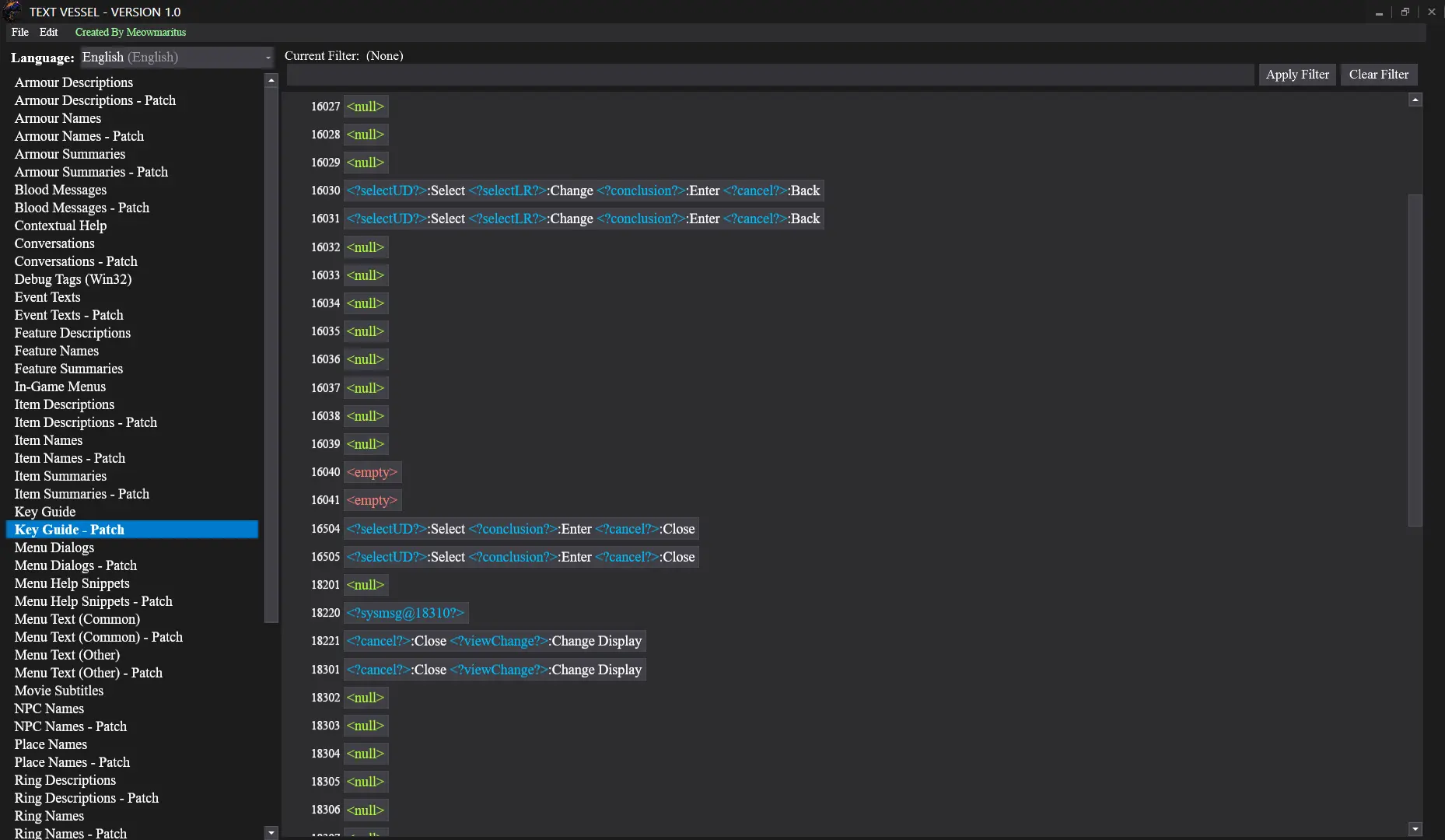Select Key Guide - Patch category
Image resolution: width=1445 pixels, height=840 pixels.
coord(132,530)
